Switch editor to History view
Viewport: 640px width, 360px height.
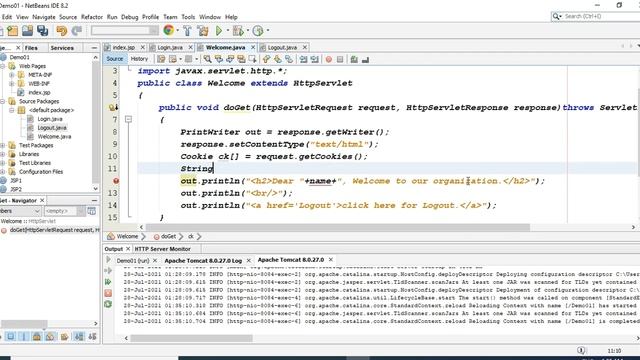pos(139,59)
